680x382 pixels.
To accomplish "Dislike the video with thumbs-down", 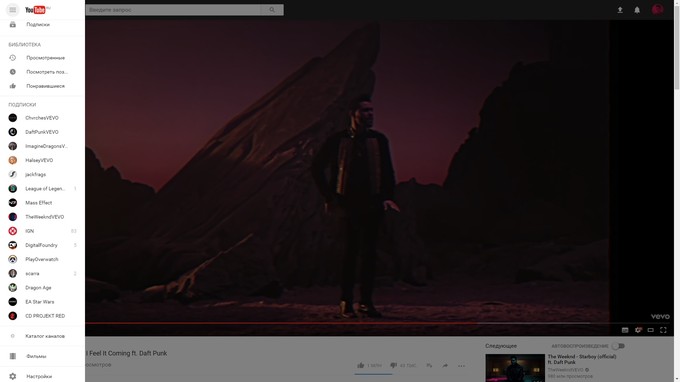I will [x=393, y=366].
